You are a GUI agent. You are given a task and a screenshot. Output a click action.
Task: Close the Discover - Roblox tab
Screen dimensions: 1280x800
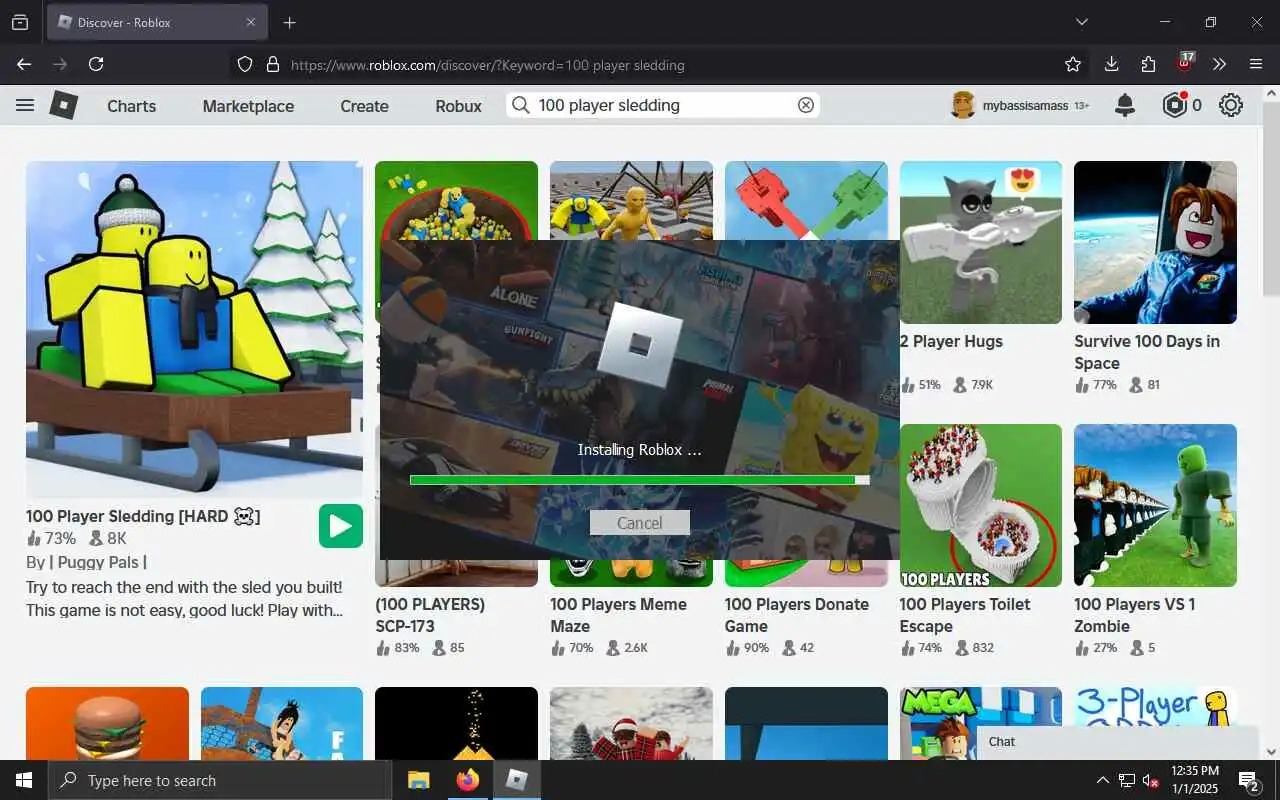coord(251,22)
